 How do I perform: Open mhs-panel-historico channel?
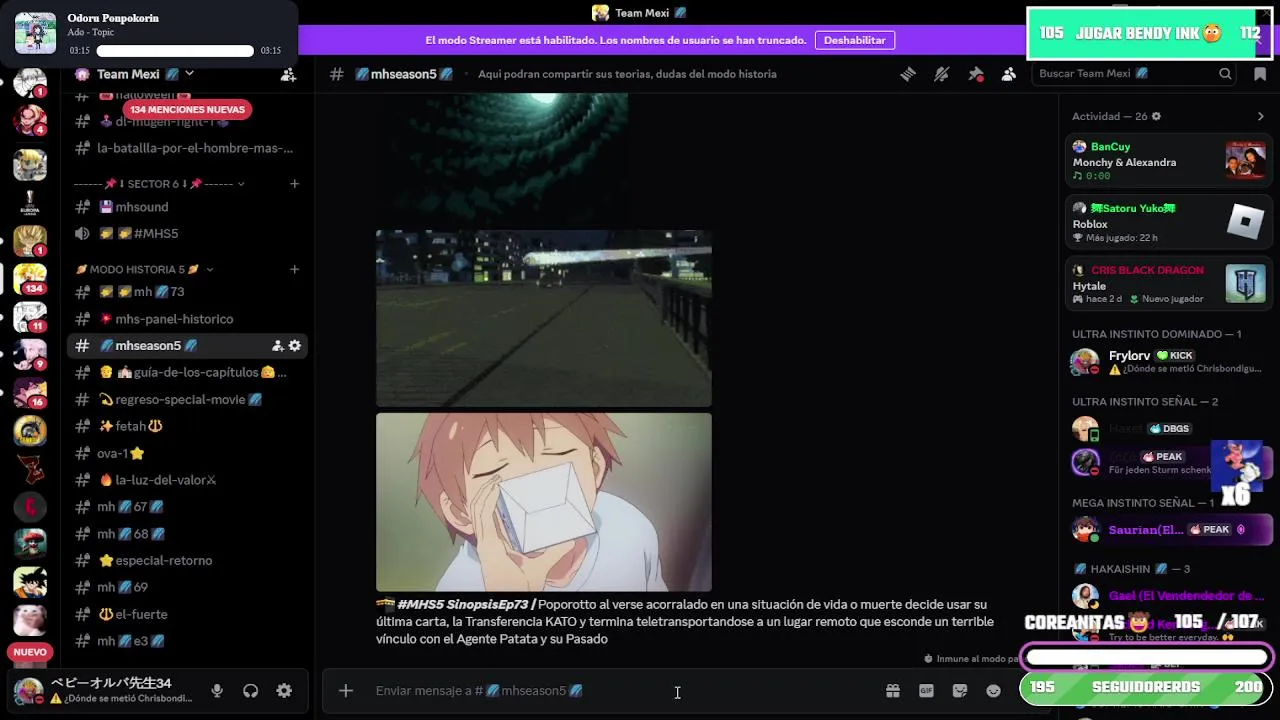187,319
